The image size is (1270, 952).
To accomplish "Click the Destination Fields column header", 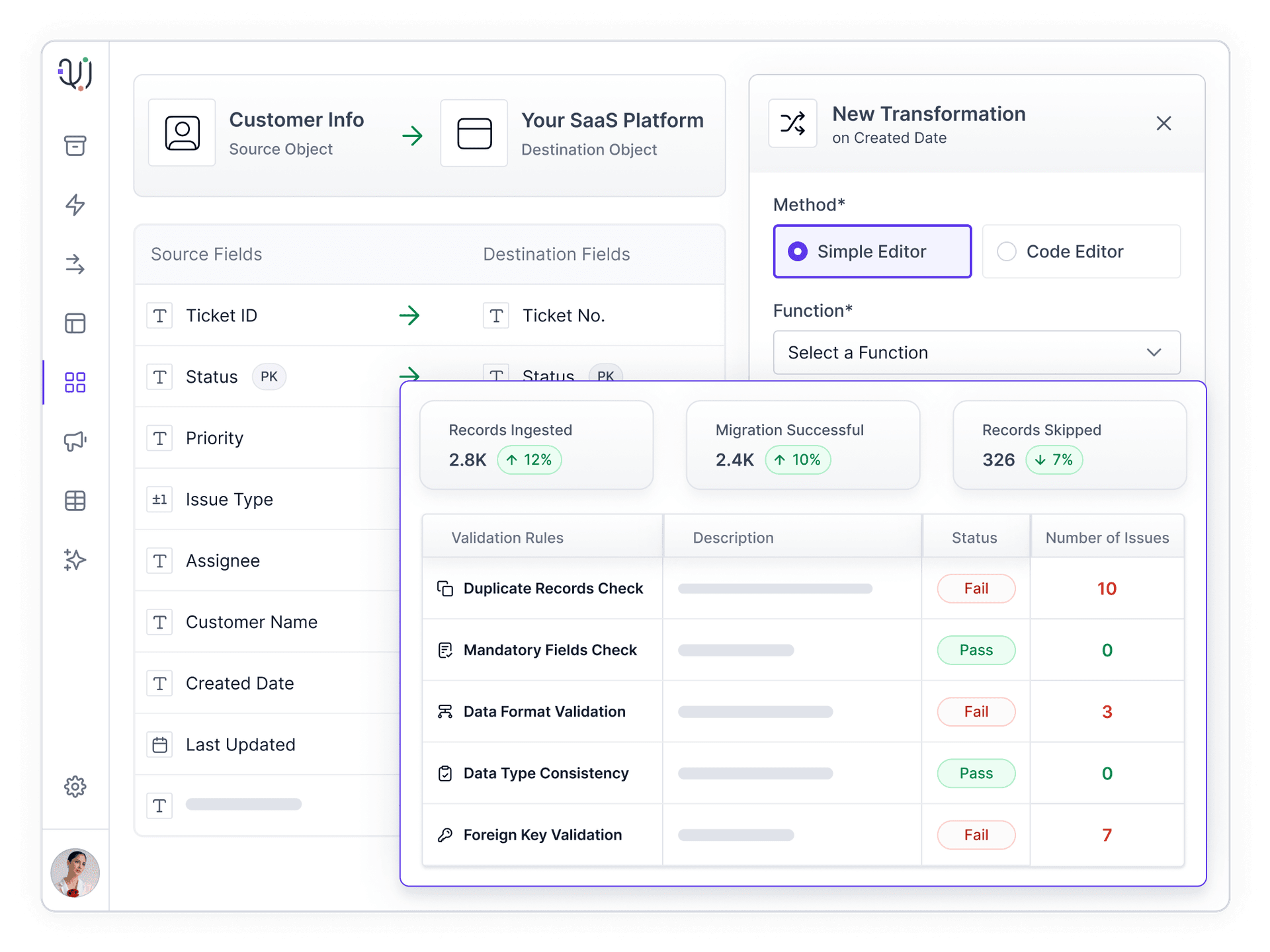I will pyautogui.click(x=556, y=255).
